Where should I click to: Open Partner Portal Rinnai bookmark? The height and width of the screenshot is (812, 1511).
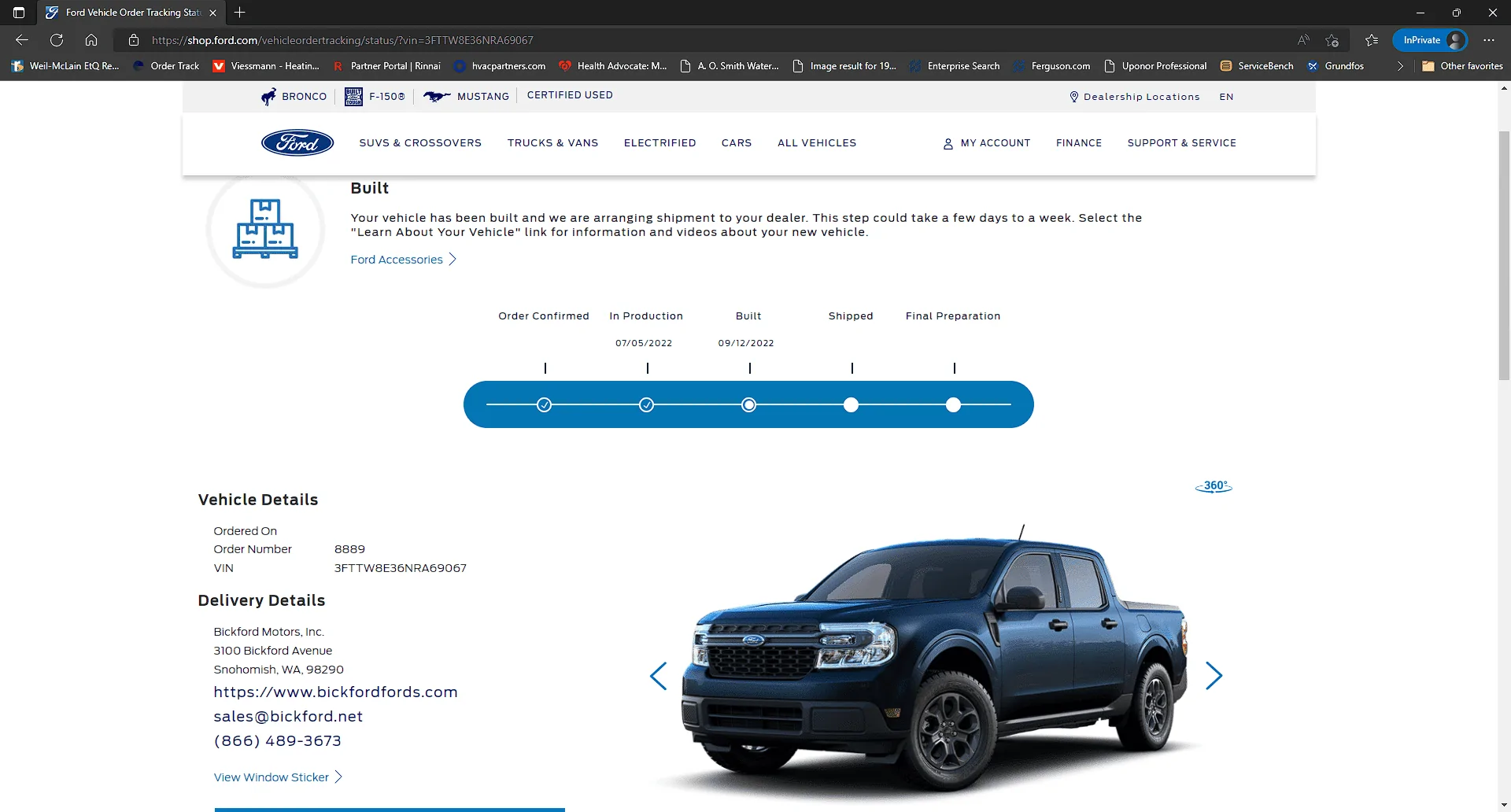point(386,66)
